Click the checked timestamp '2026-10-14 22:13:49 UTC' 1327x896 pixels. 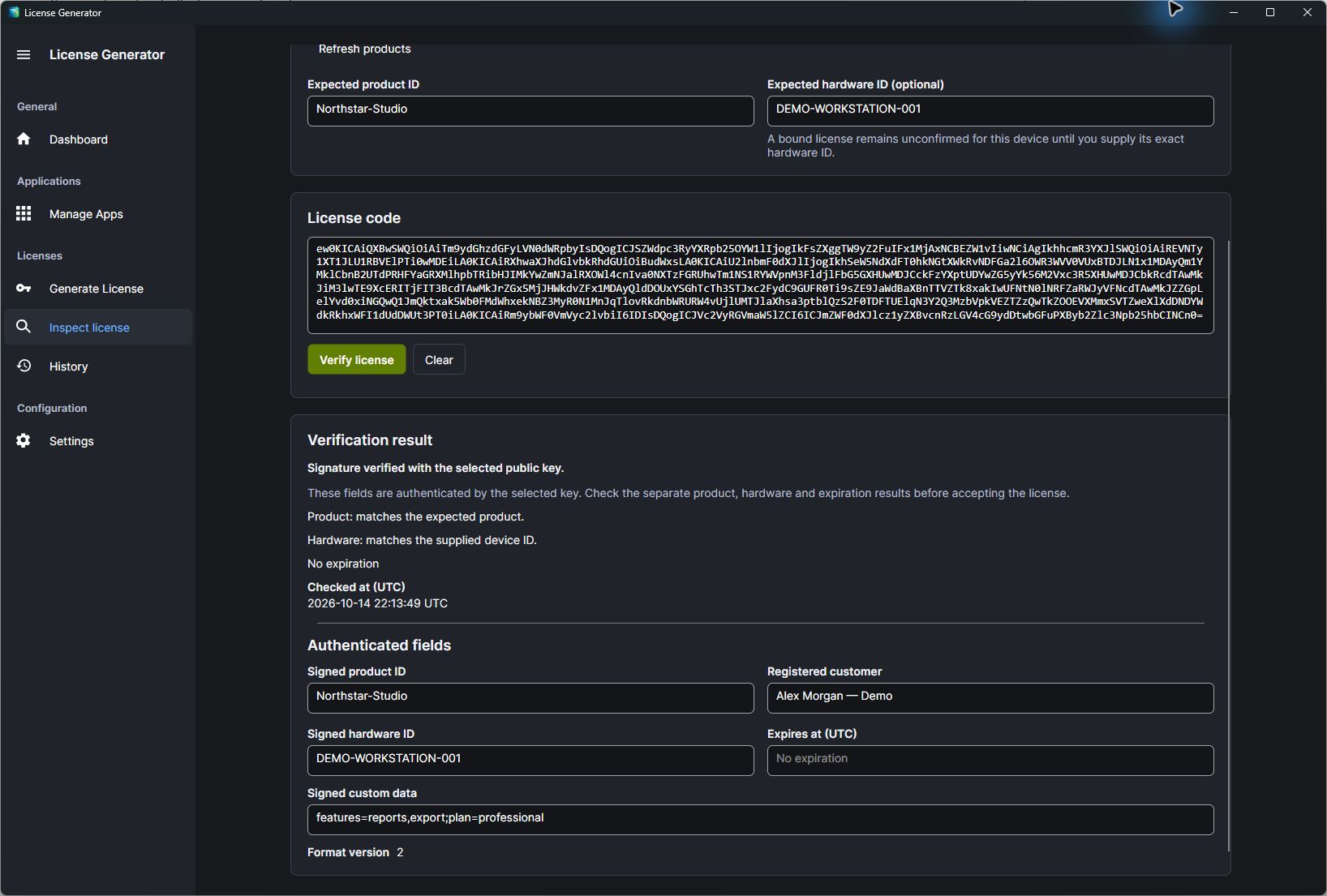pos(377,603)
